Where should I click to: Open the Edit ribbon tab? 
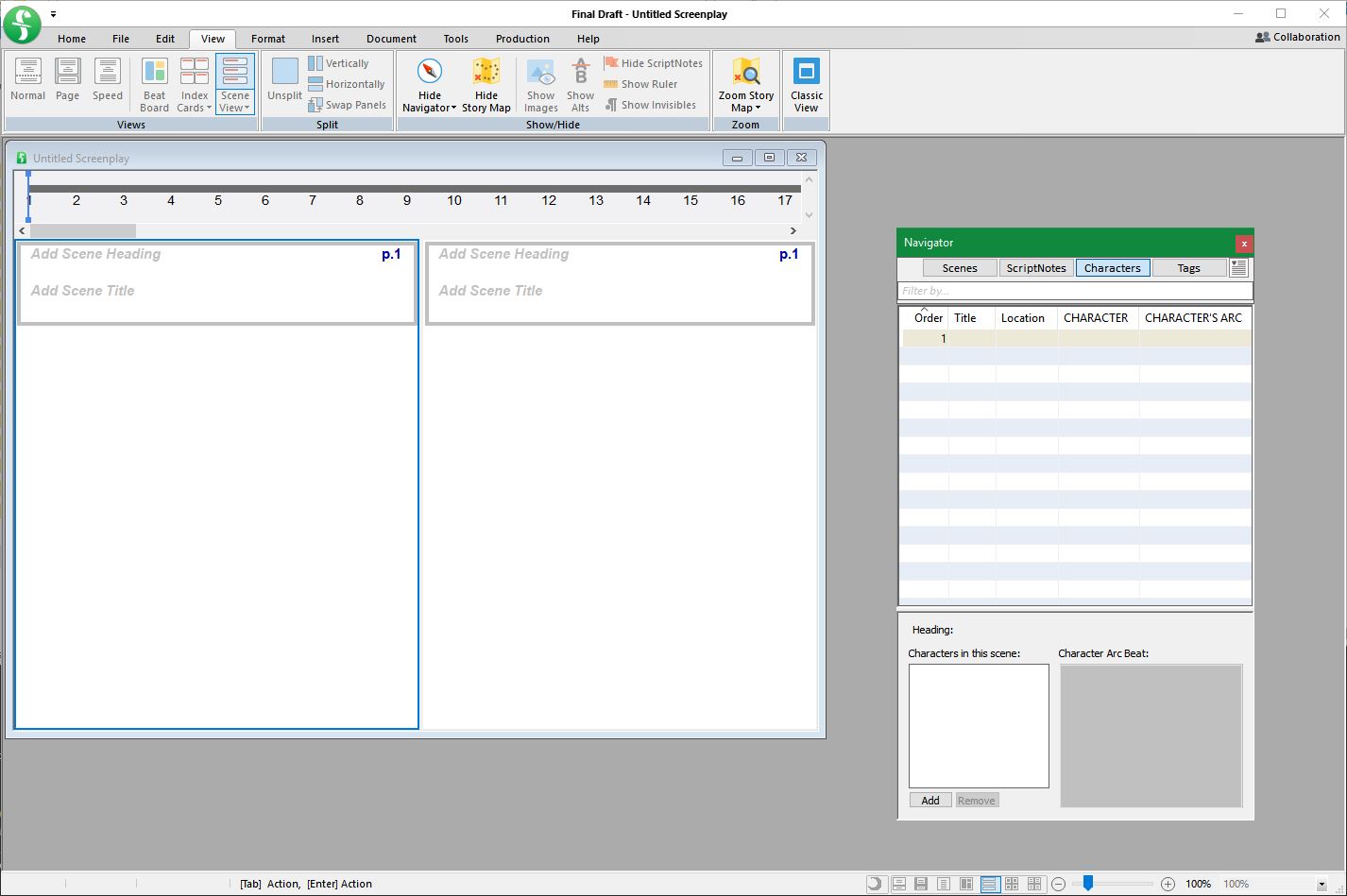(165, 39)
